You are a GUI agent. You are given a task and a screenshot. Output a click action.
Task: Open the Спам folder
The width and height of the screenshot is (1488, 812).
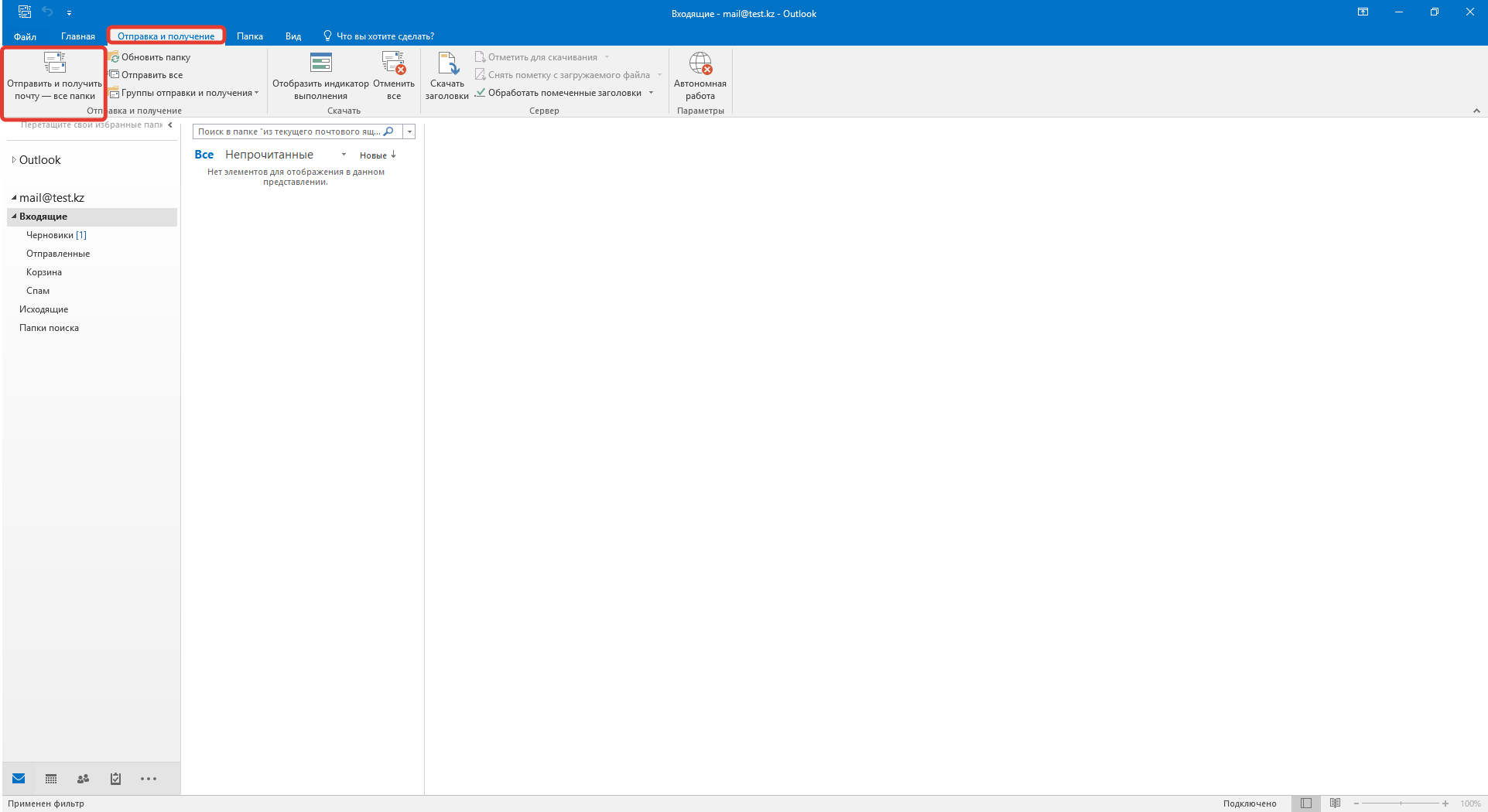coord(38,291)
